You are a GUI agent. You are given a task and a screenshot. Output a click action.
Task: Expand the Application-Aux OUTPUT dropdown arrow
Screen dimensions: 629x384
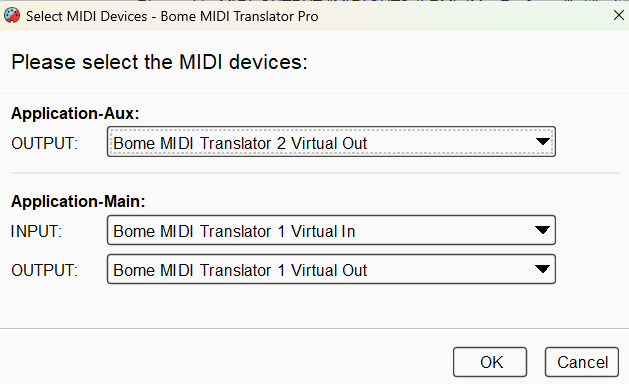[x=542, y=142]
